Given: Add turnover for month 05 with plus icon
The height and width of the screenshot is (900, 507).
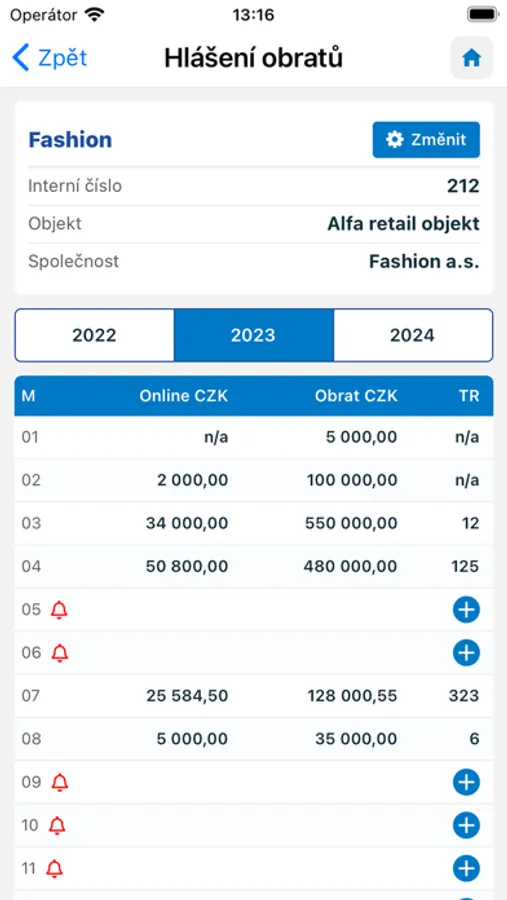Looking at the screenshot, I should [466, 610].
